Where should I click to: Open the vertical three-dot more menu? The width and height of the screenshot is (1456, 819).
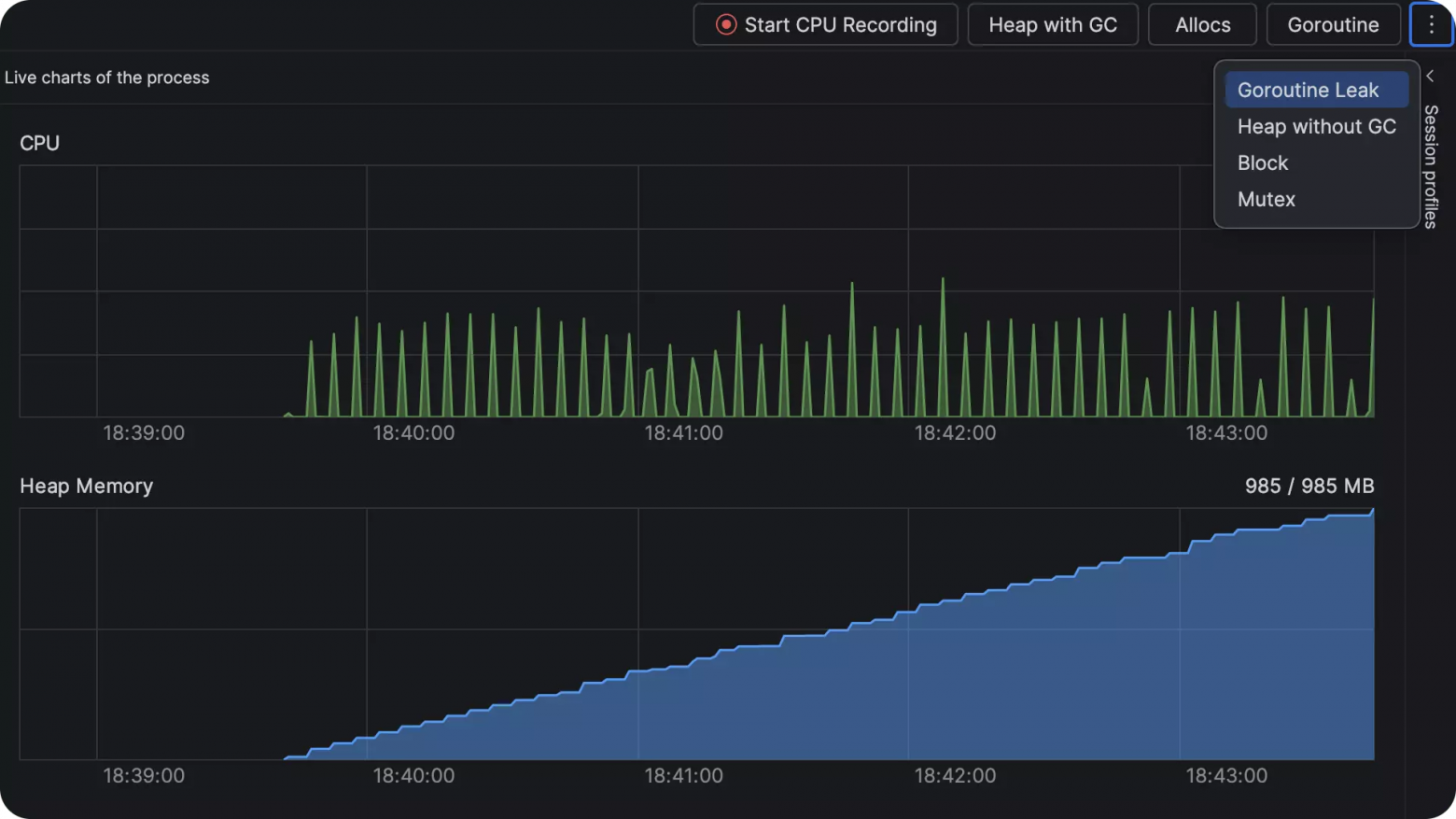tap(1431, 25)
